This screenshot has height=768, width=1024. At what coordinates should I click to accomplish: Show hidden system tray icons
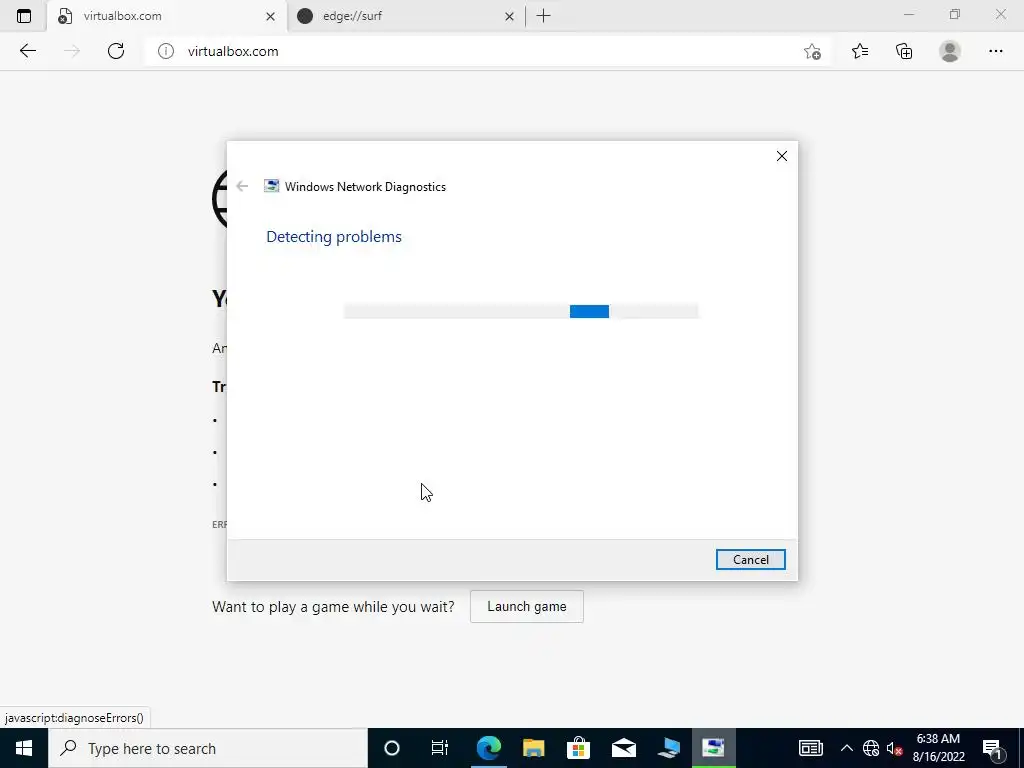(x=846, y=748)
